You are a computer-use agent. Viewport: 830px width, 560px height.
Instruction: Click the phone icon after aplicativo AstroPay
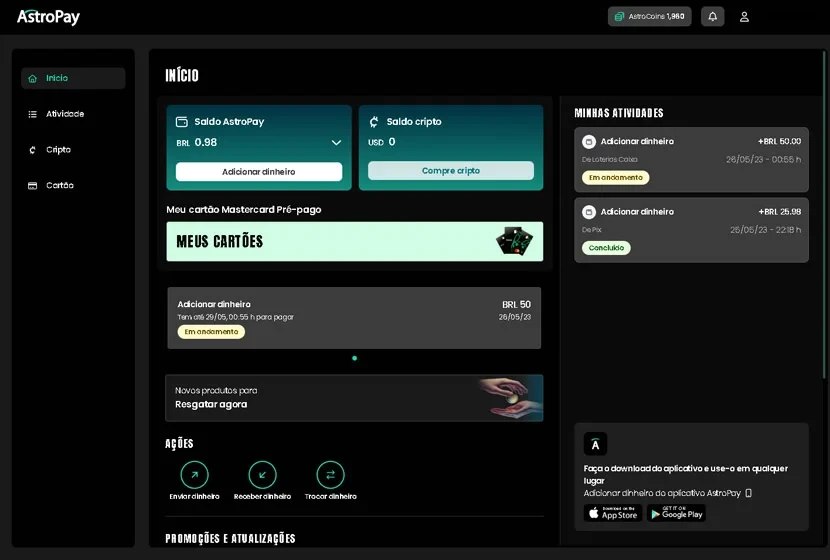(748, 493)
